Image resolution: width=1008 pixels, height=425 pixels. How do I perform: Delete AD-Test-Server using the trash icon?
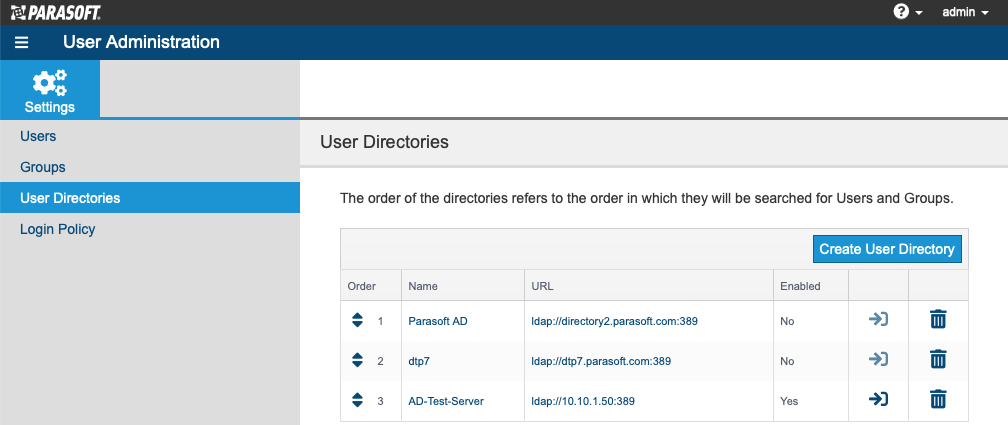[939, 399]
